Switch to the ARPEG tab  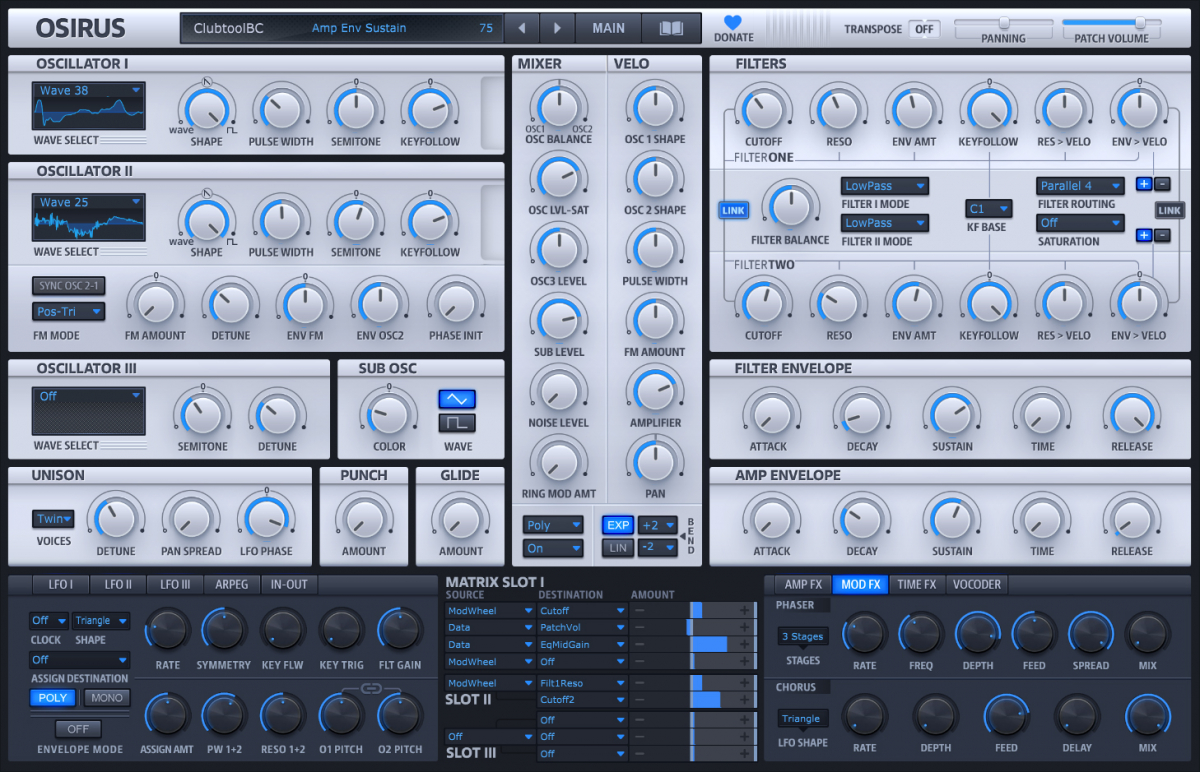click(x=232, y=585)
